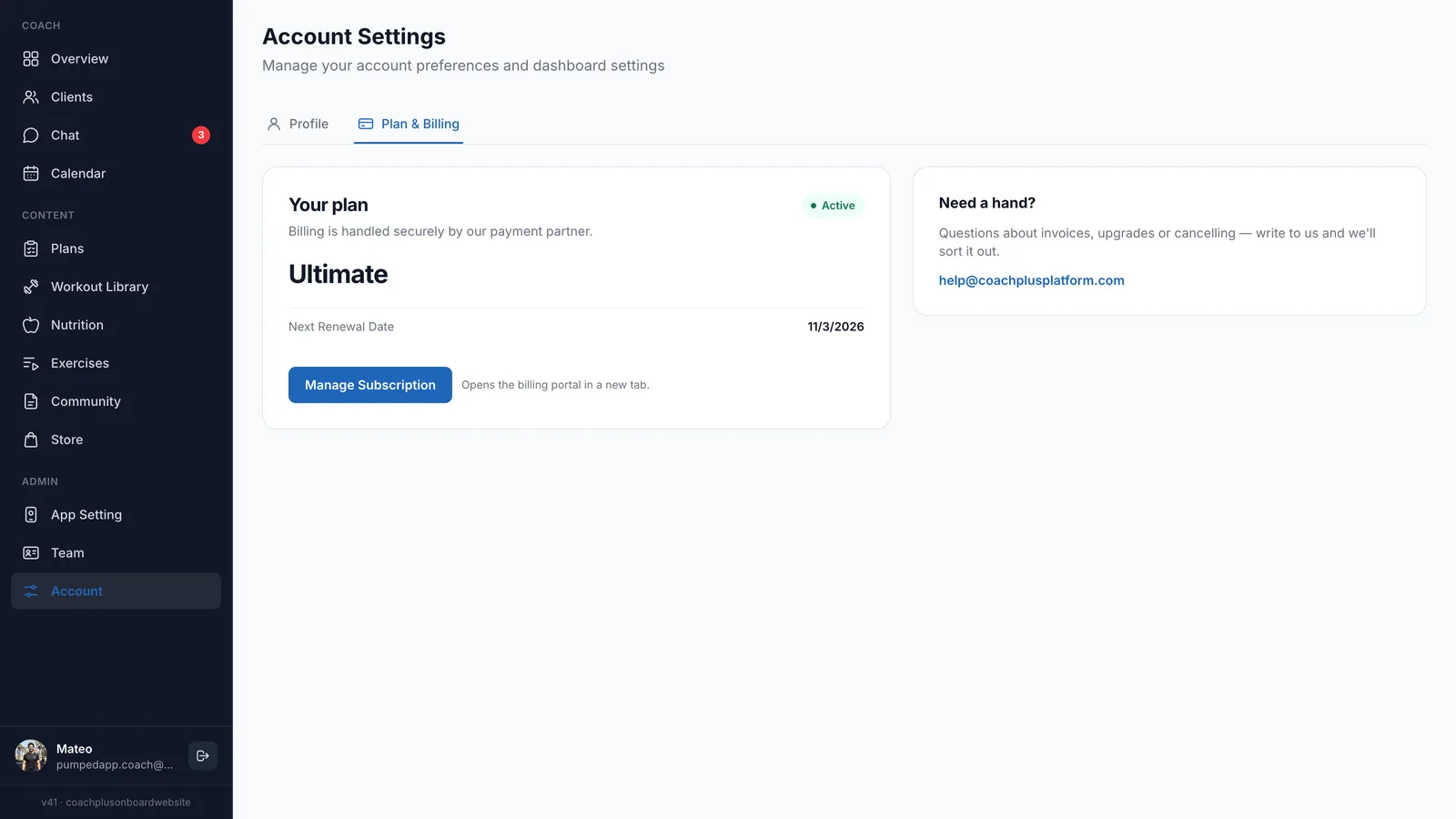Click the Clients people icon
The height and width of the screenshot is (819, 1456).
coord(31,97)
